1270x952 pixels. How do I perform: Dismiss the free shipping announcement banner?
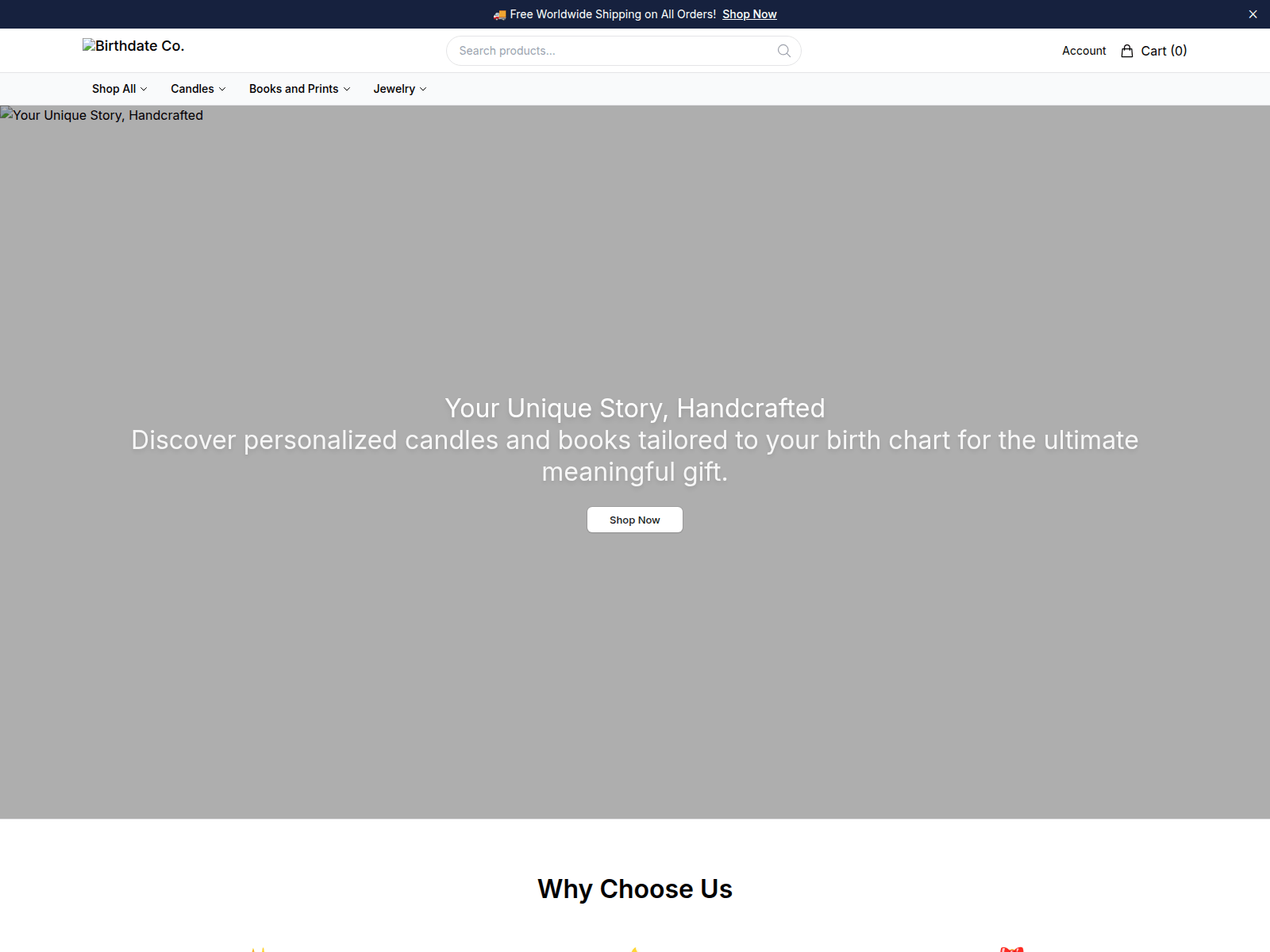pyautogui.click(x=1253, y=14)
